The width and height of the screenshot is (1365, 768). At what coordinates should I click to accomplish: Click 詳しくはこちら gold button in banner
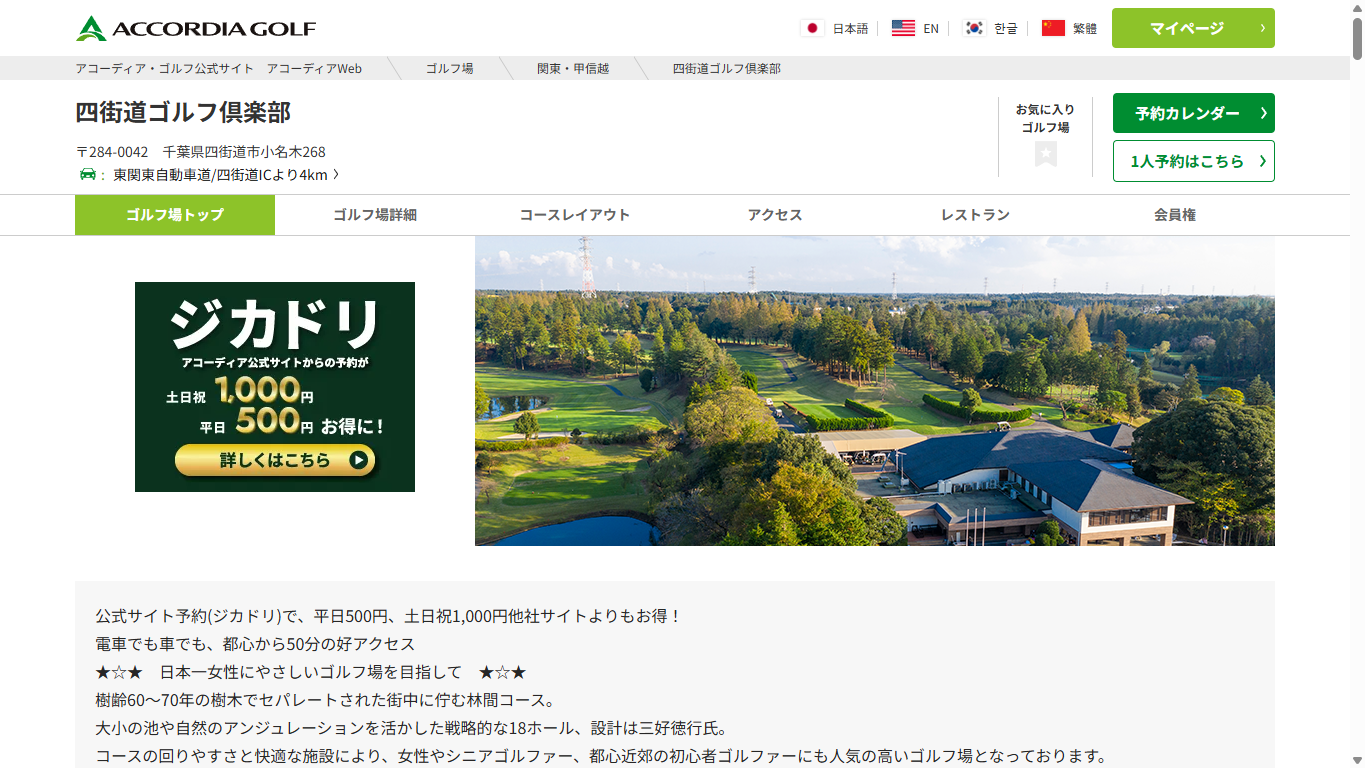pos(275,460)
